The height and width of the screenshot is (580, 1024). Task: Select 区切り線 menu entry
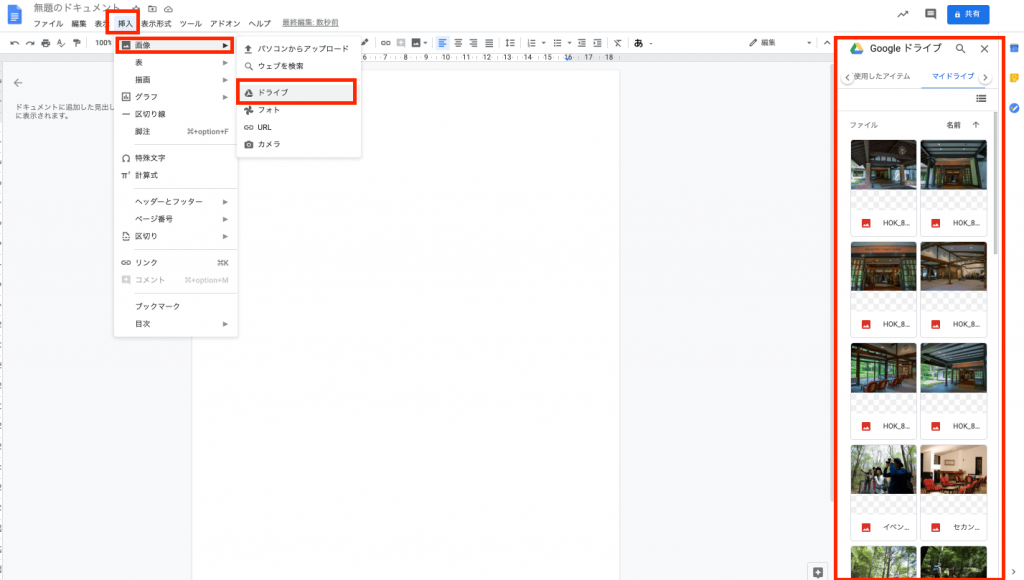pos(175,114)
